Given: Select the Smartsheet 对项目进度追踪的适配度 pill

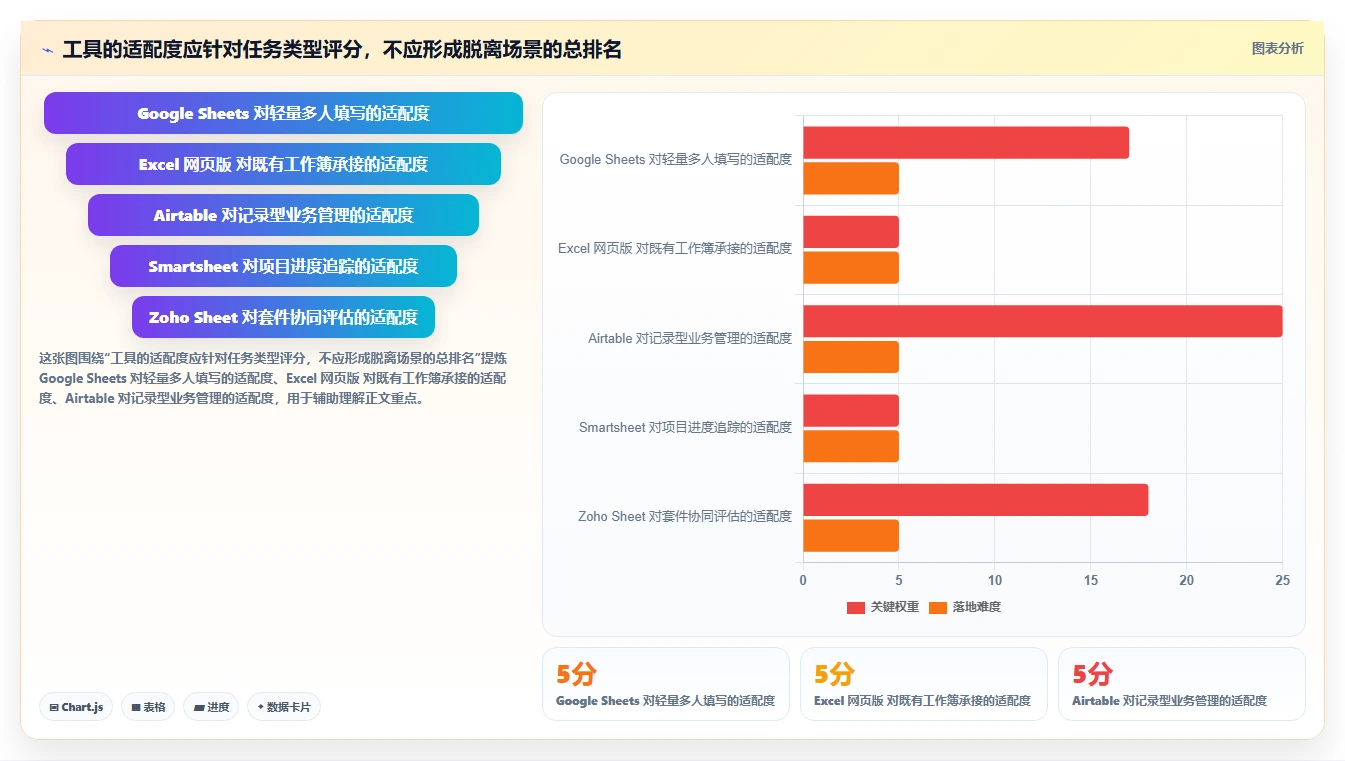Looking at the screenshot, I should coord(283,266).
